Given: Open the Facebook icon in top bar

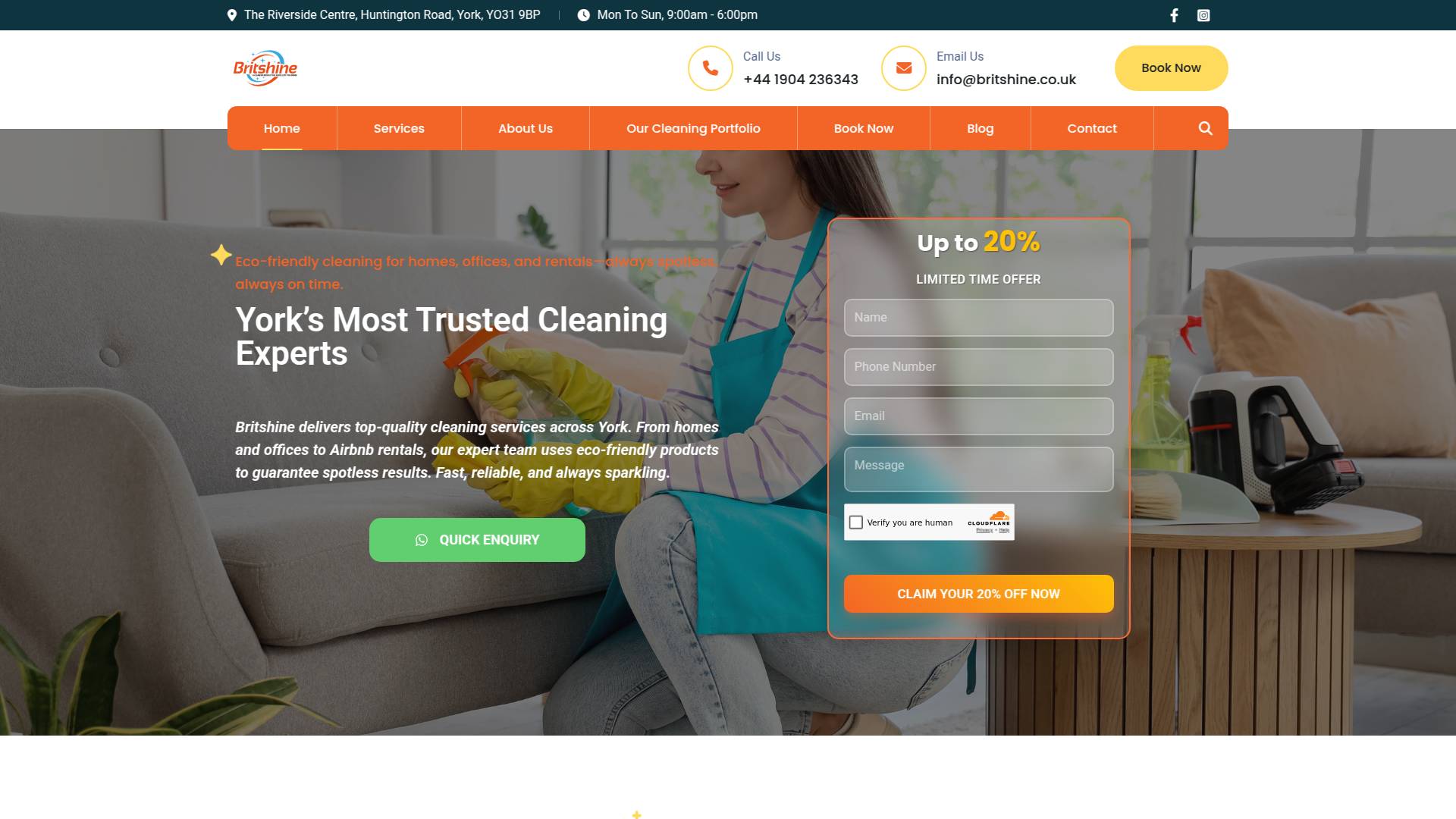Looking at the screenshot, I should pos(1174,15).
